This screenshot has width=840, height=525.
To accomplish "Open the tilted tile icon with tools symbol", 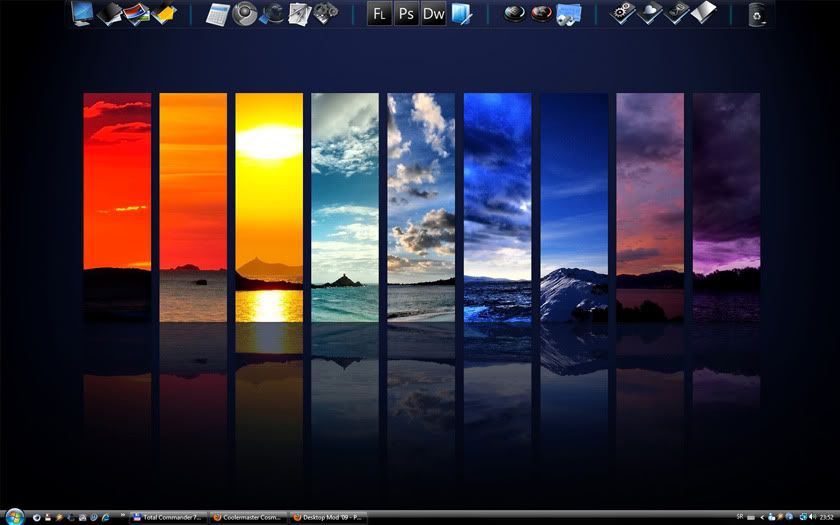I will [x=676, y=13].
